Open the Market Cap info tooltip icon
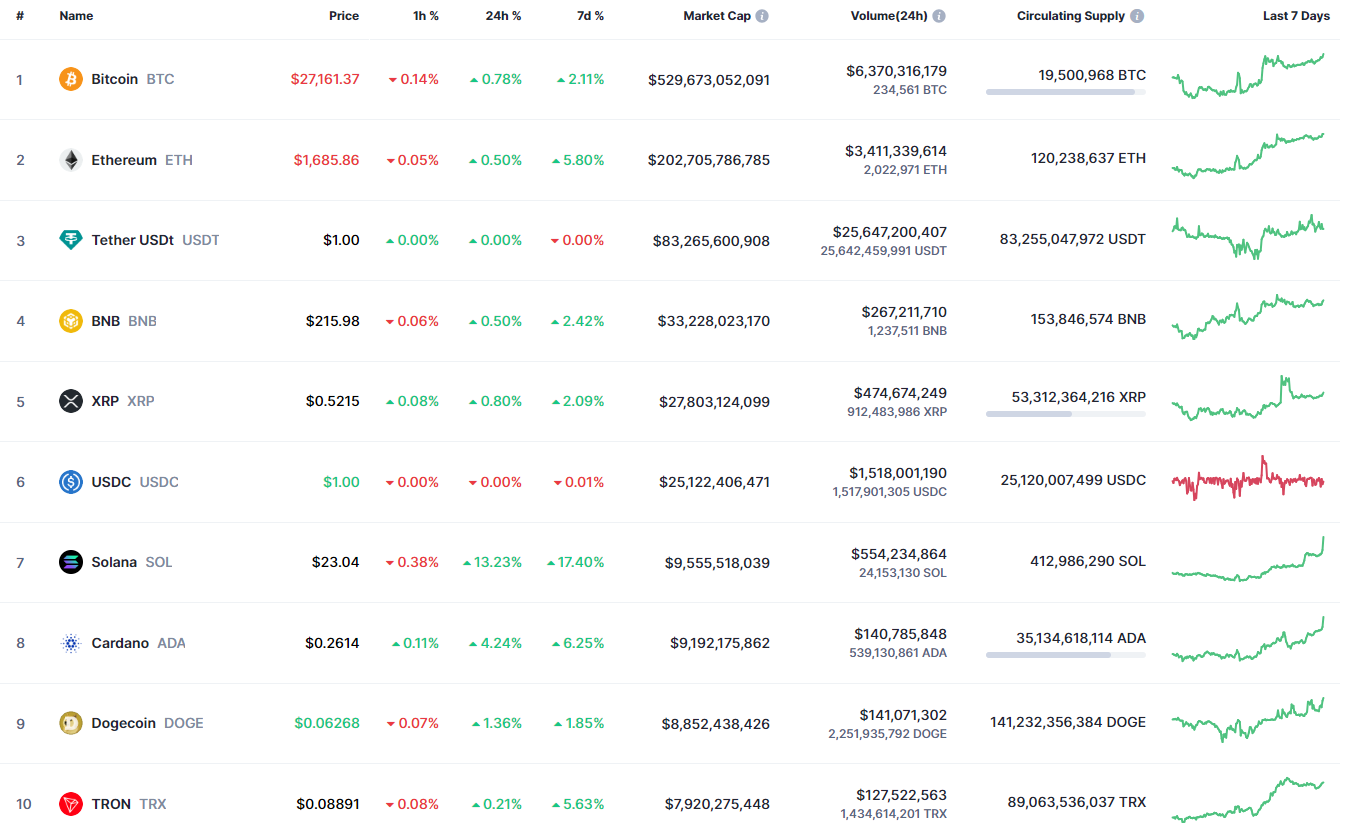This screenshot has width=1357, height=839. coord(762,17)
